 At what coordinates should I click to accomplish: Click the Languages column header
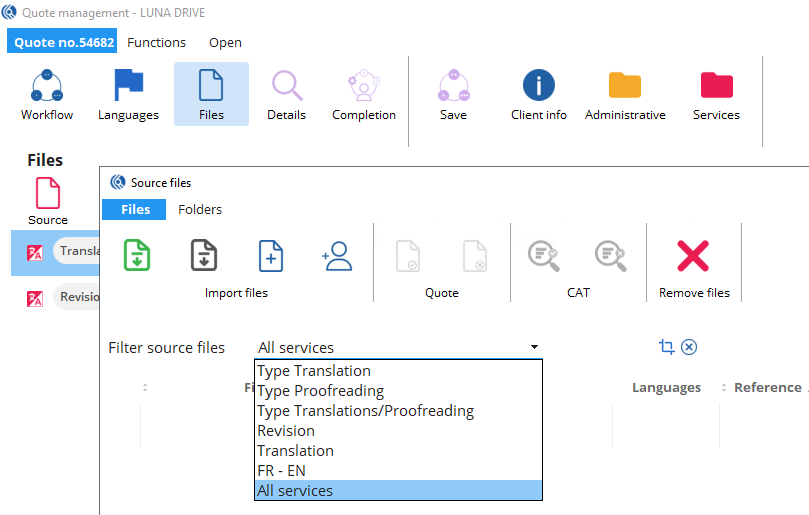[666, 388]
